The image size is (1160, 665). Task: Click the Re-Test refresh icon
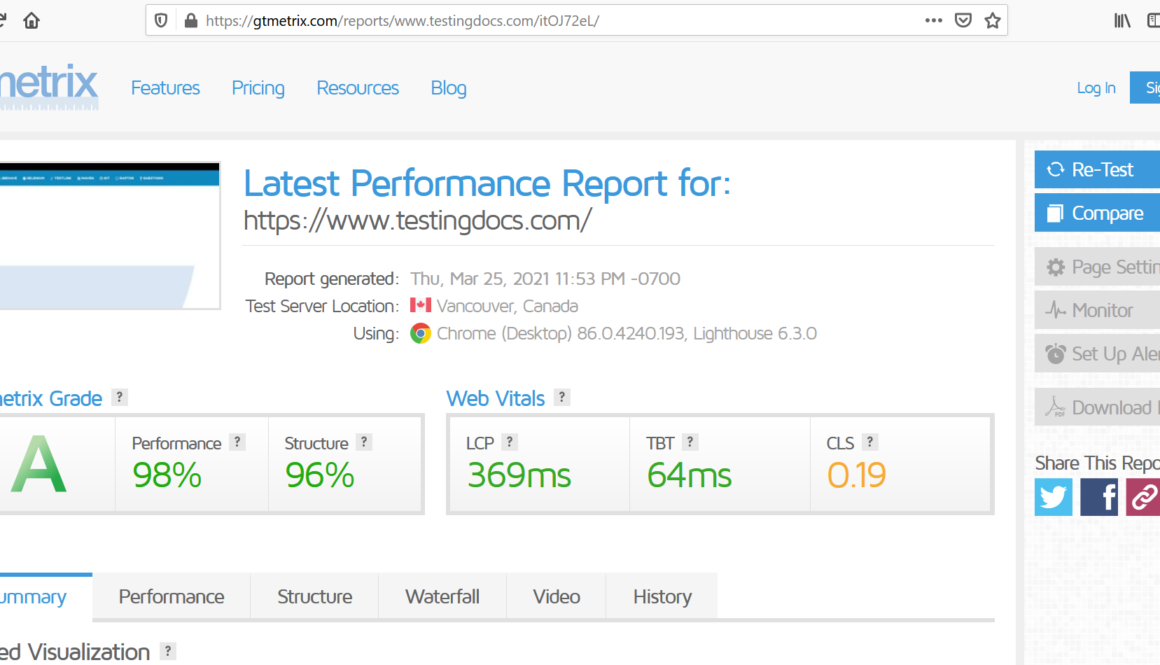(x=1056, y=169)
